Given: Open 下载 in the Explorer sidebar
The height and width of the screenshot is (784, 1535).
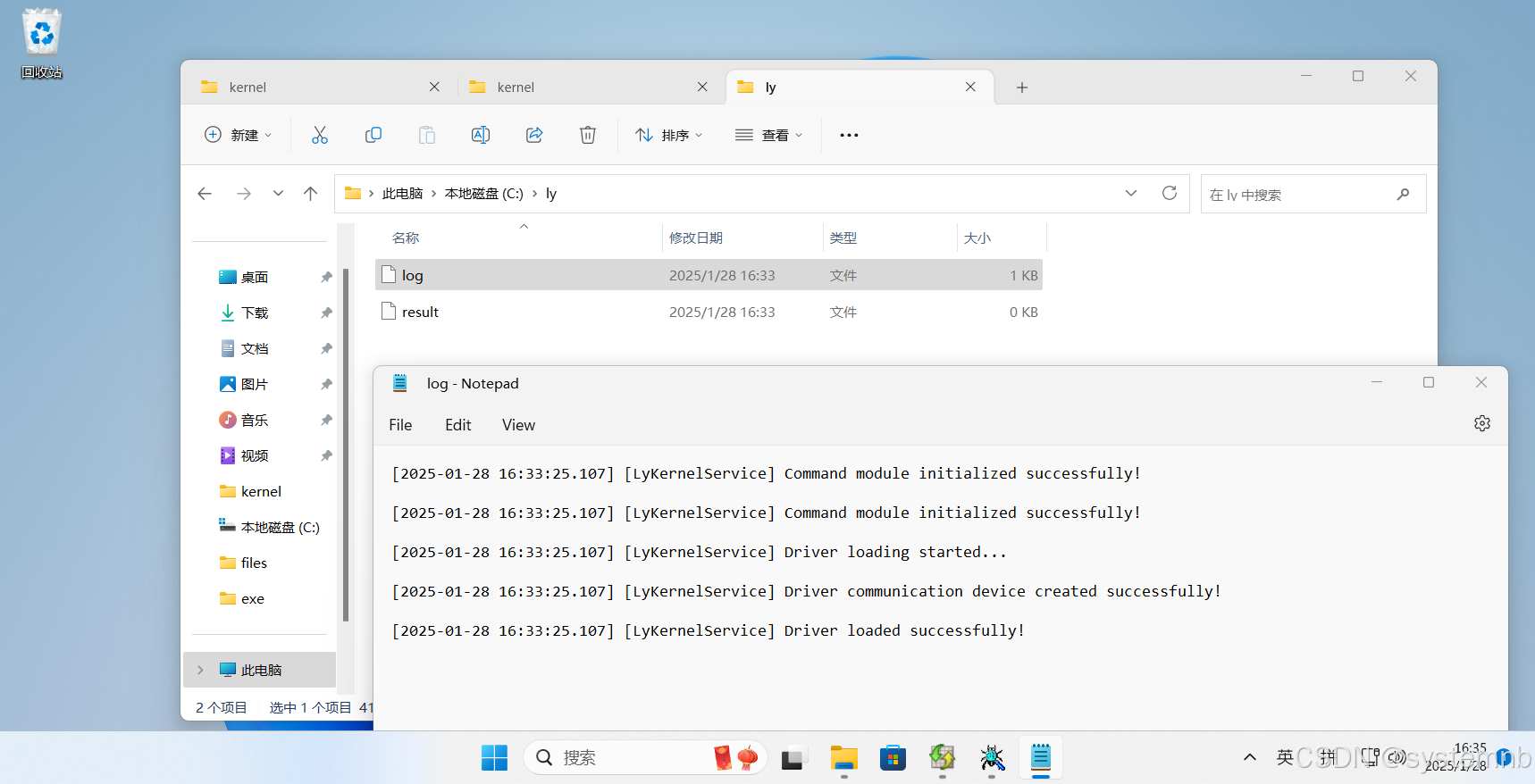Looking at the screenshot, I should (255, 313).
